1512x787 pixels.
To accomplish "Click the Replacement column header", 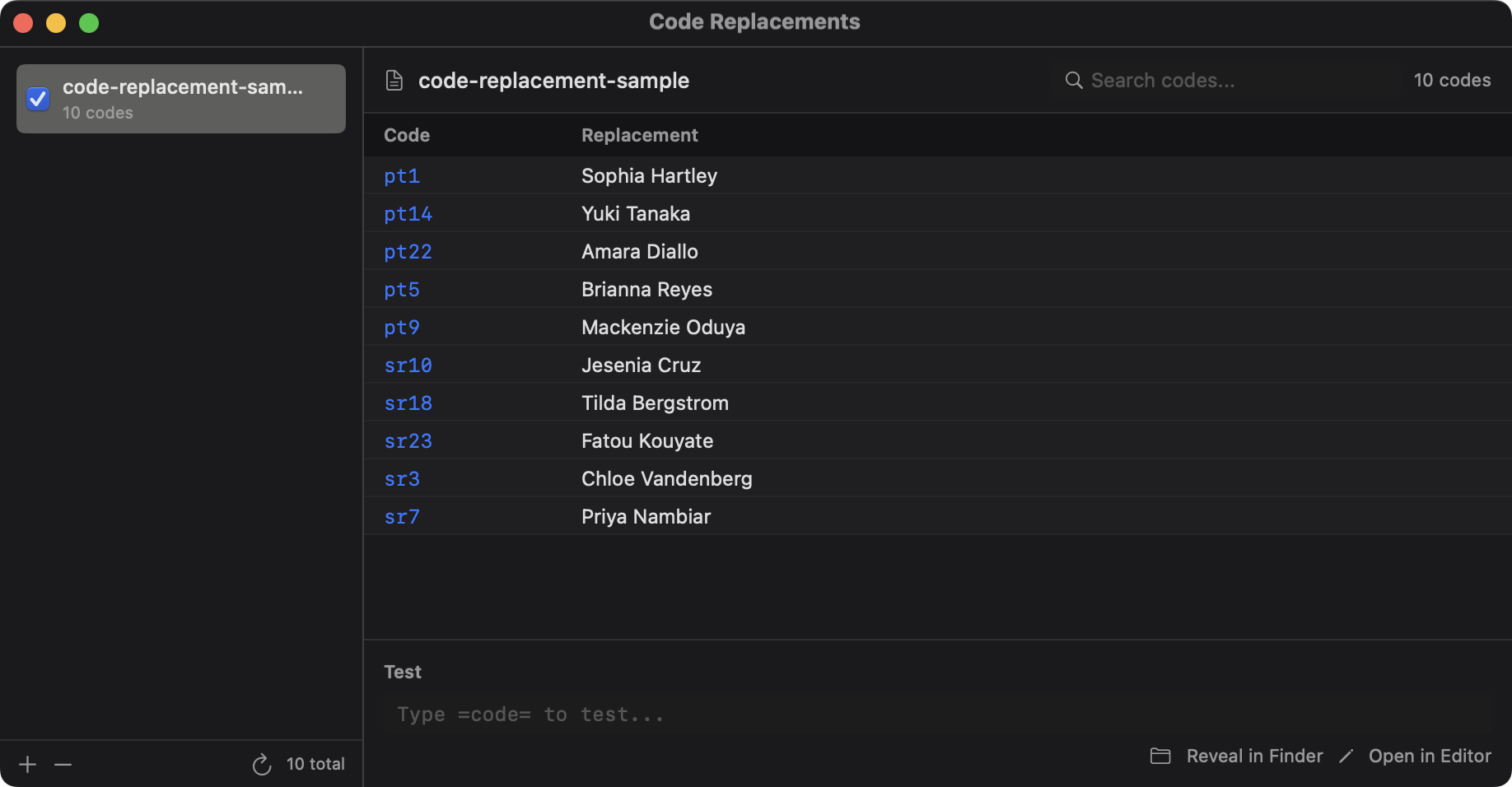I will click(x=640, y=135).
